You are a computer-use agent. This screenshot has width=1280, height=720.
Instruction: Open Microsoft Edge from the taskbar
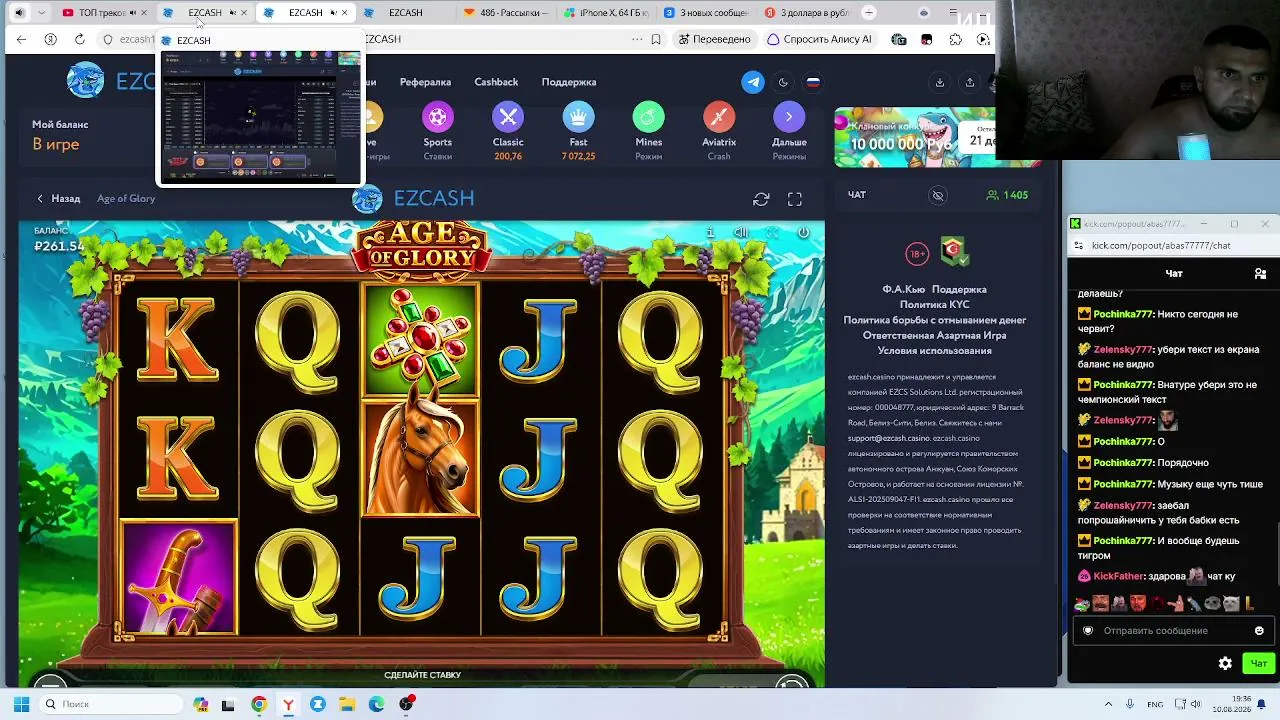tap(377, 704)
